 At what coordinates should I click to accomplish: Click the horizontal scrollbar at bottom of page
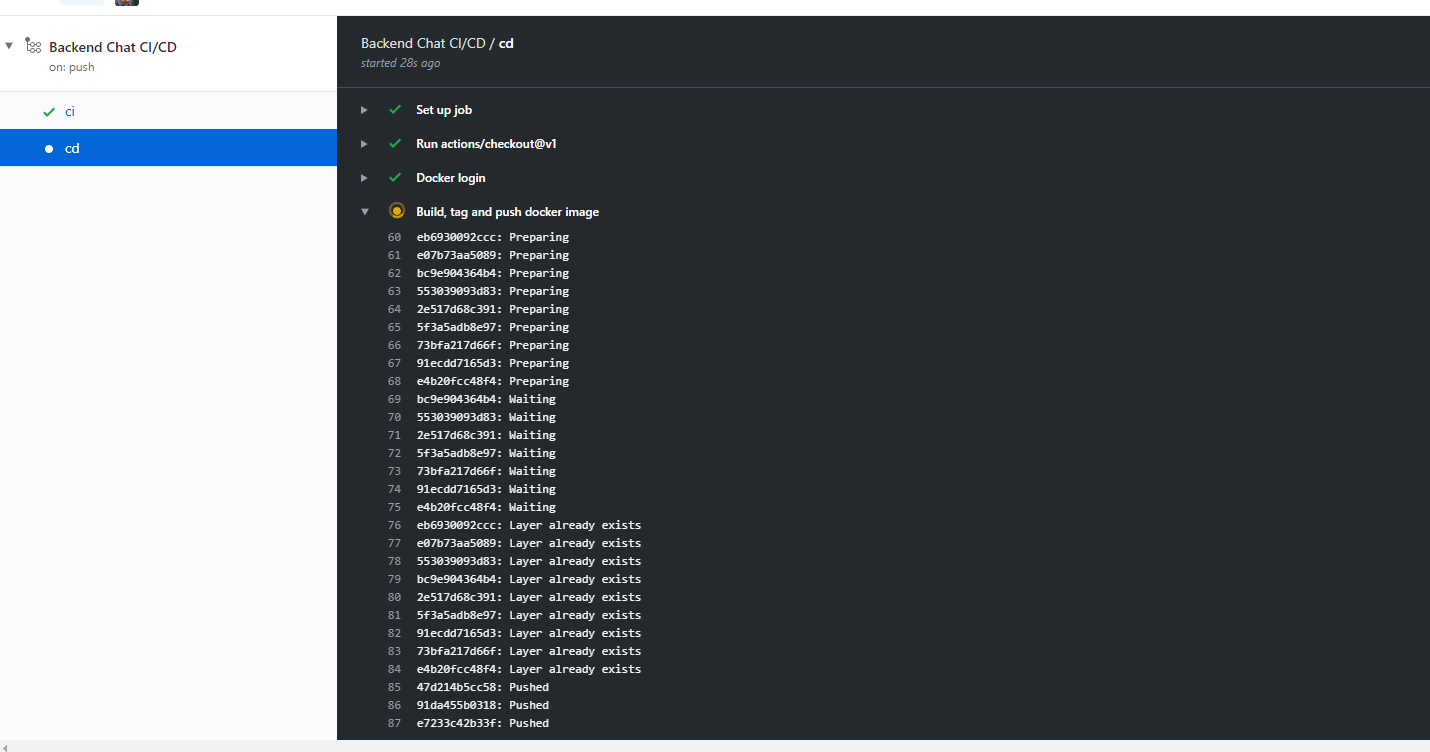pyautogui.click(x=715, y=746)
